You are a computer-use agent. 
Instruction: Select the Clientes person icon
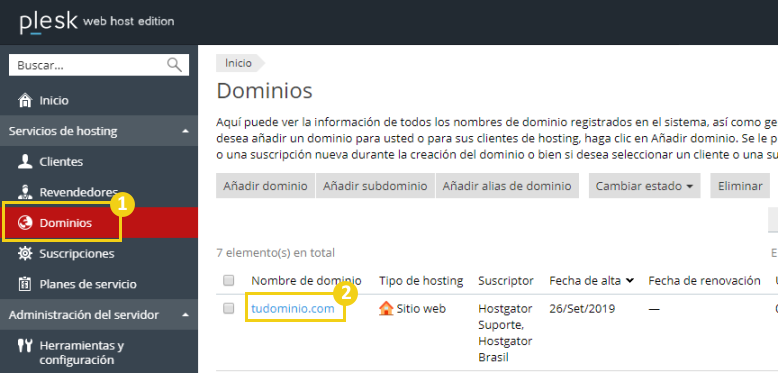(x=25, y=162)
